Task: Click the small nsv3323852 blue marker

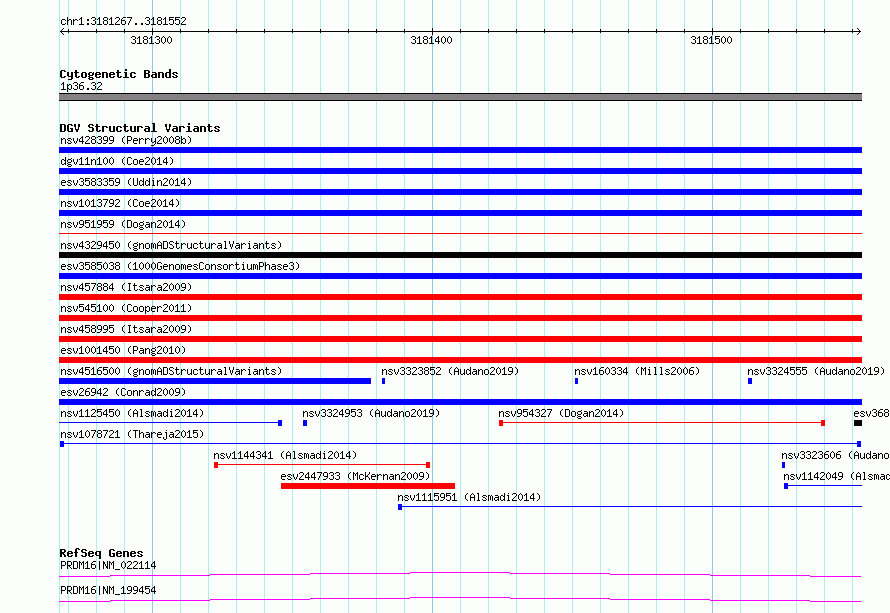Action: pos(384,381)
